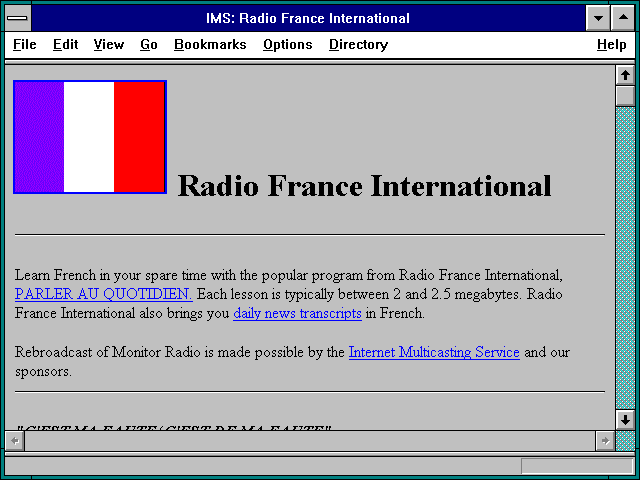Click the French flag image
Viewport: 640px width, 480px height.
pyautogui.click(x=90, y=137)
